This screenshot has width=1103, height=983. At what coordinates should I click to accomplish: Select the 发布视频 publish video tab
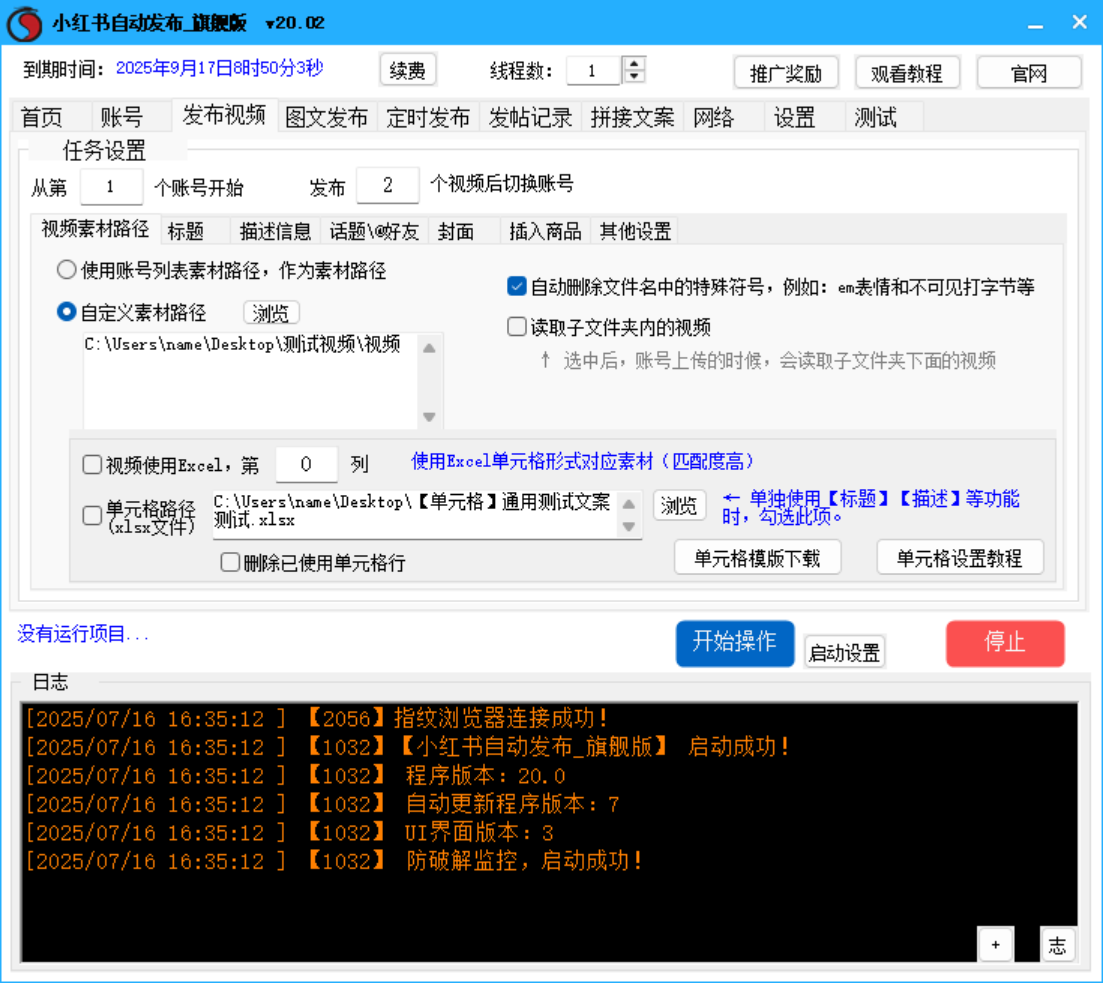[x=224, y=115]
